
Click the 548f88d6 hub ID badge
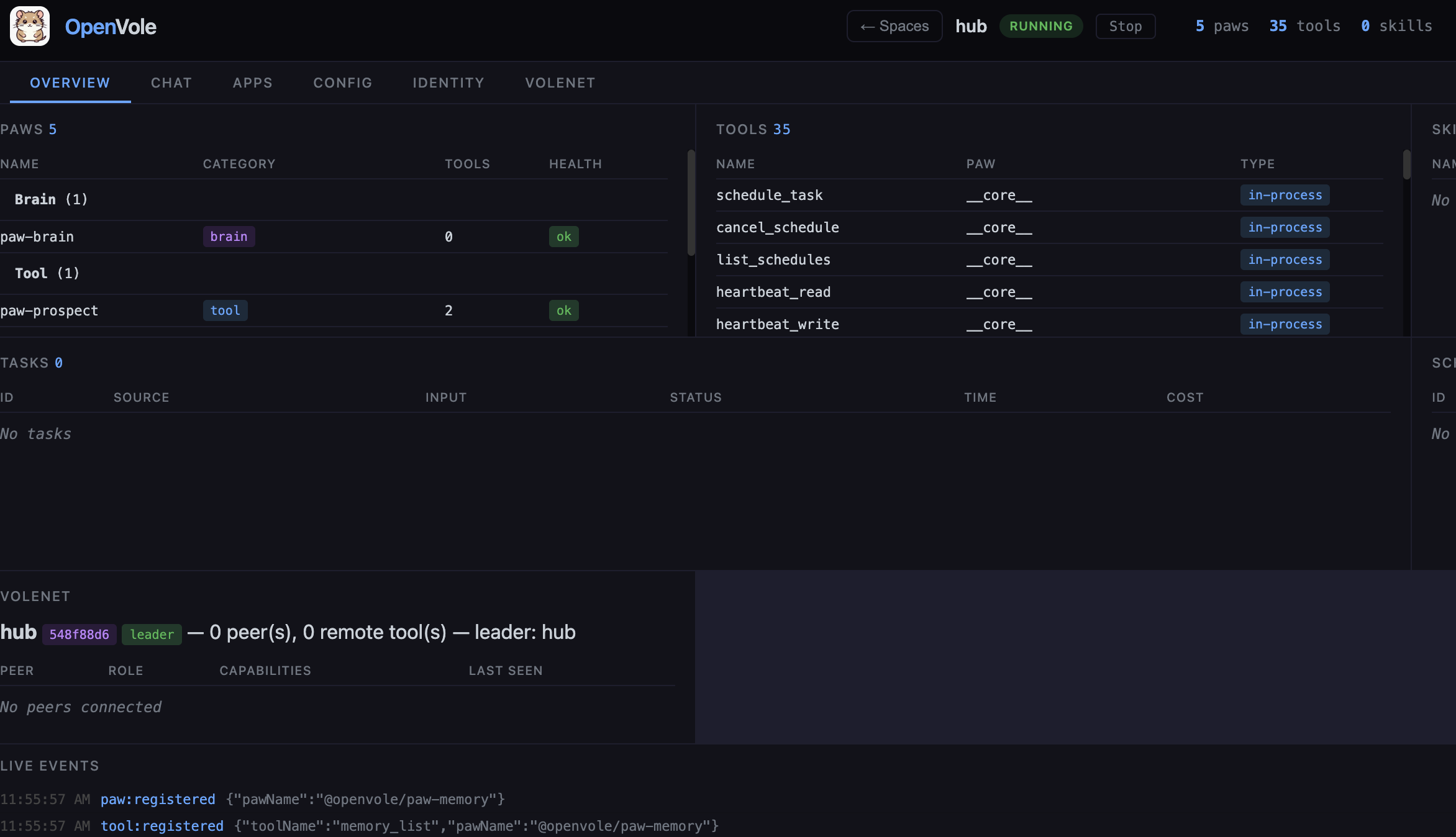point(79,634)
